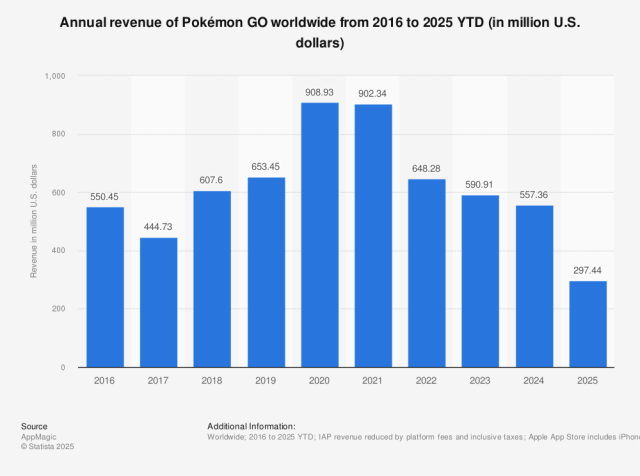Click the 2021 revenue bar
Image resolution: width=640 pixels, height=476 pixels.
pyautogui.click(x=373, y=236)
